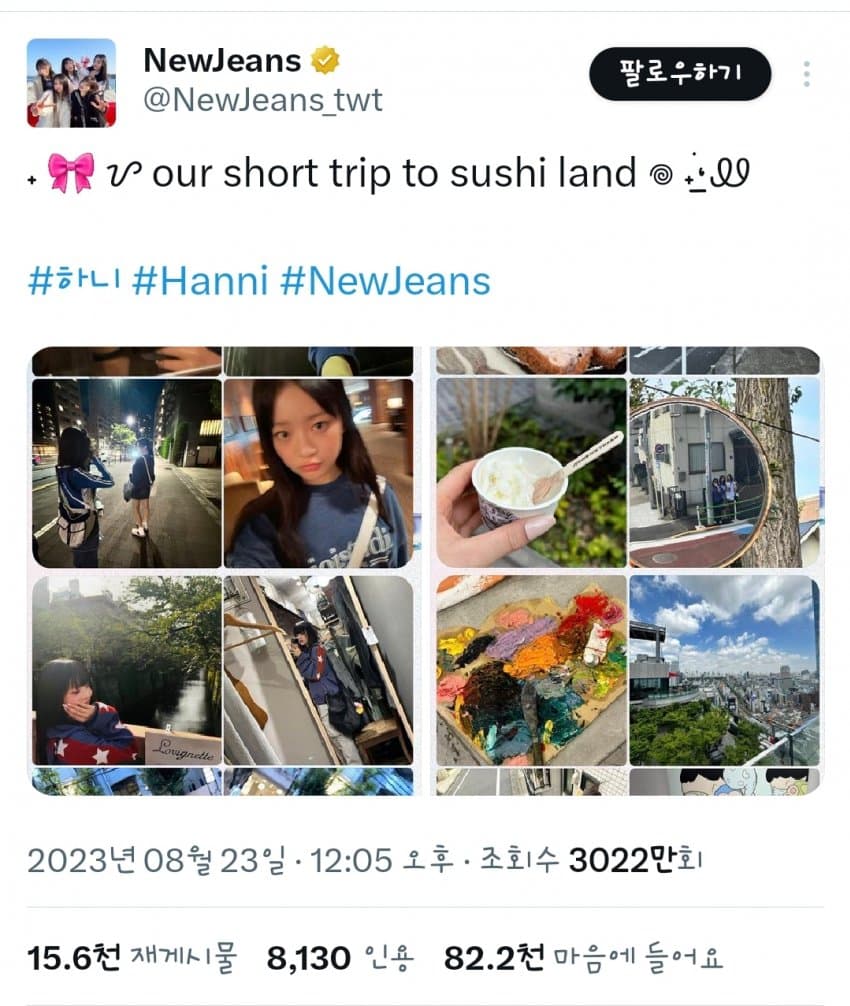This screenshot has width=850, height=1006.
Task: Open the round street mirror photo
Action: (x=724, y=473)
